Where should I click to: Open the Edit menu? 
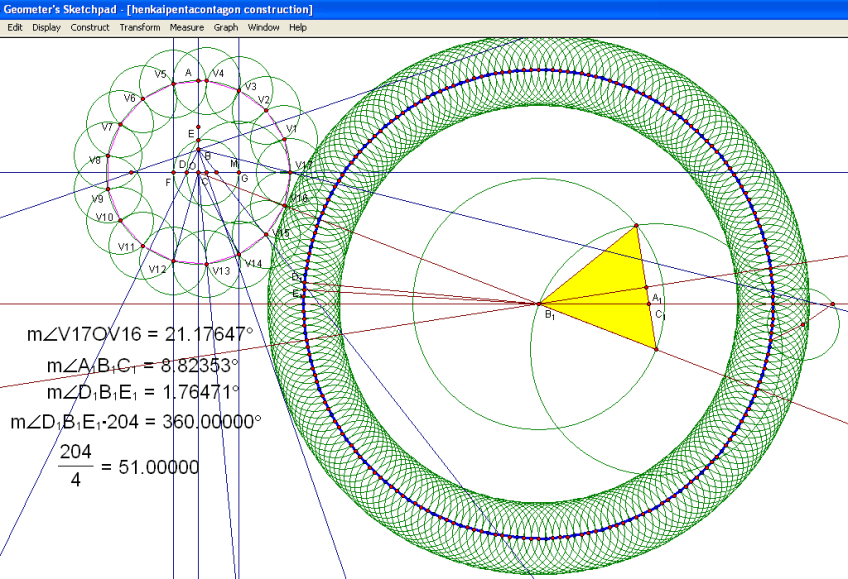(x=15, y=27)
